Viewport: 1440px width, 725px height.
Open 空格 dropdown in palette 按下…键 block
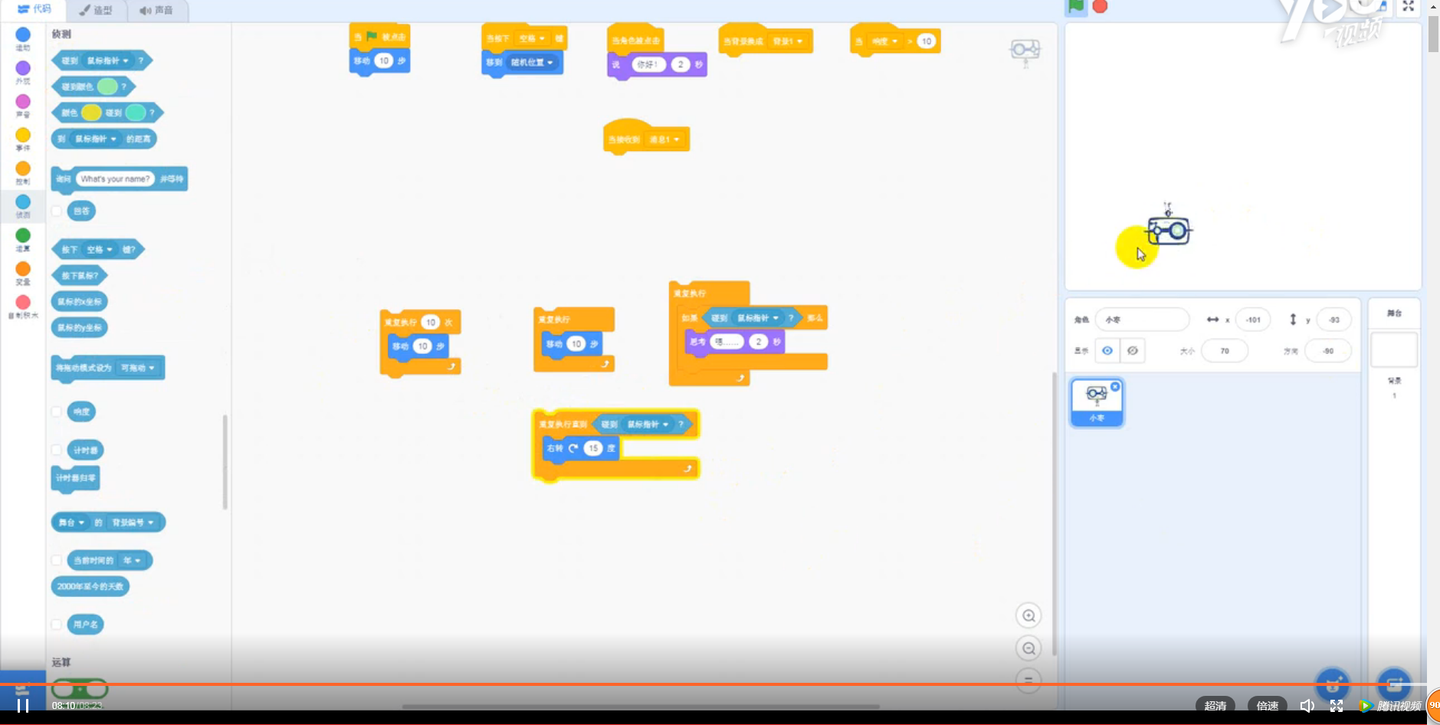coord(98,249)
